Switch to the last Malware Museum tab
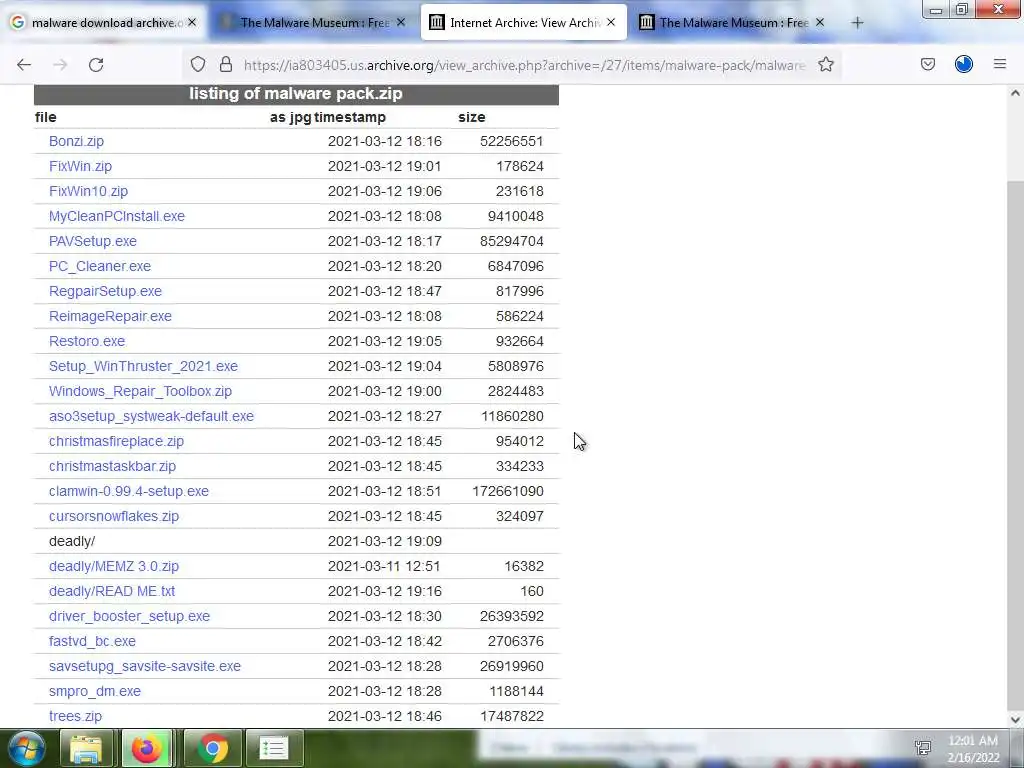The width and height of the screenshot is (1024, 768). 732,22
